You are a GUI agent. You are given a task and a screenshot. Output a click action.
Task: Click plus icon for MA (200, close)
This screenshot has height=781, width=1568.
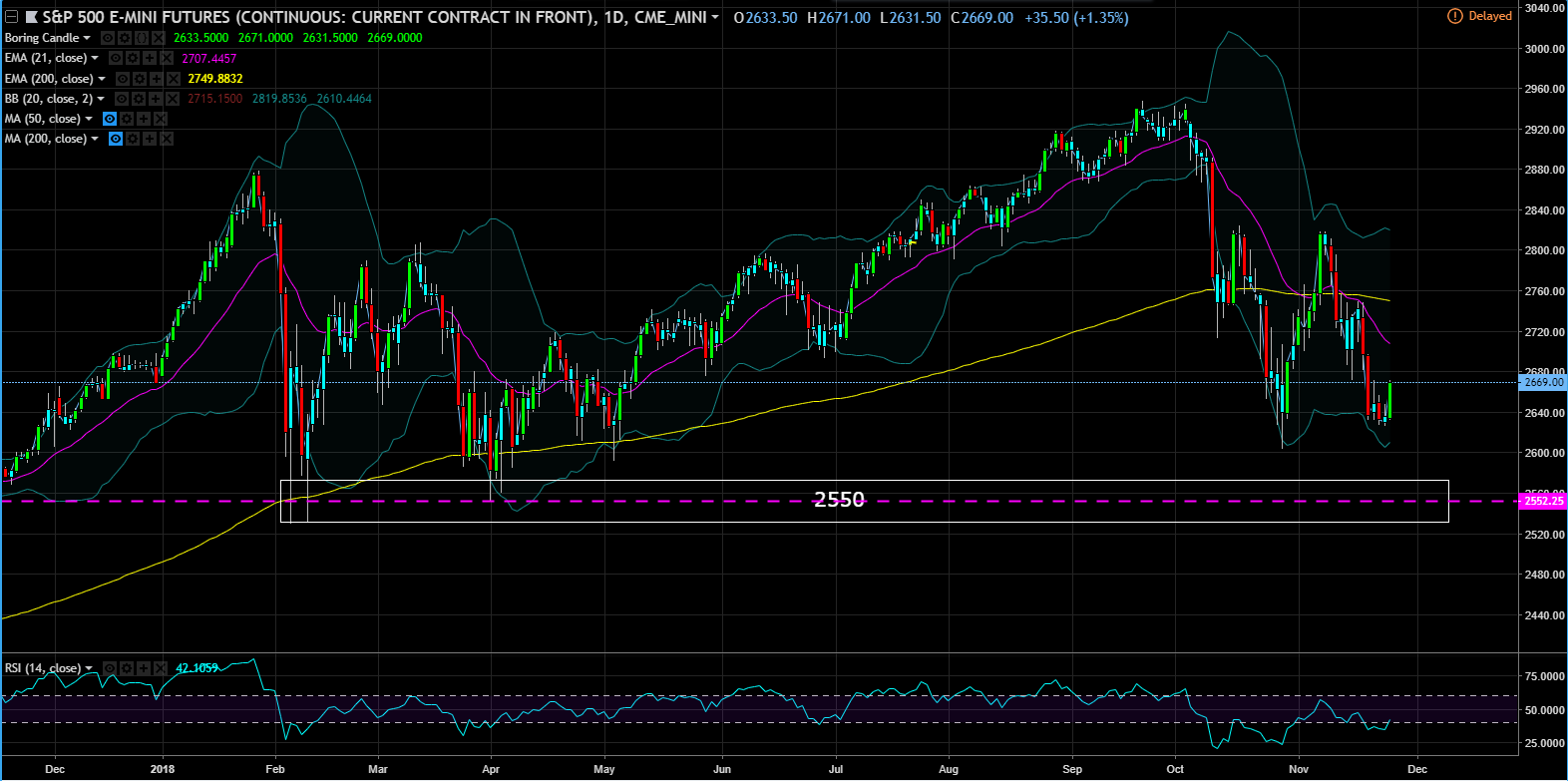(x=150, y=139)
